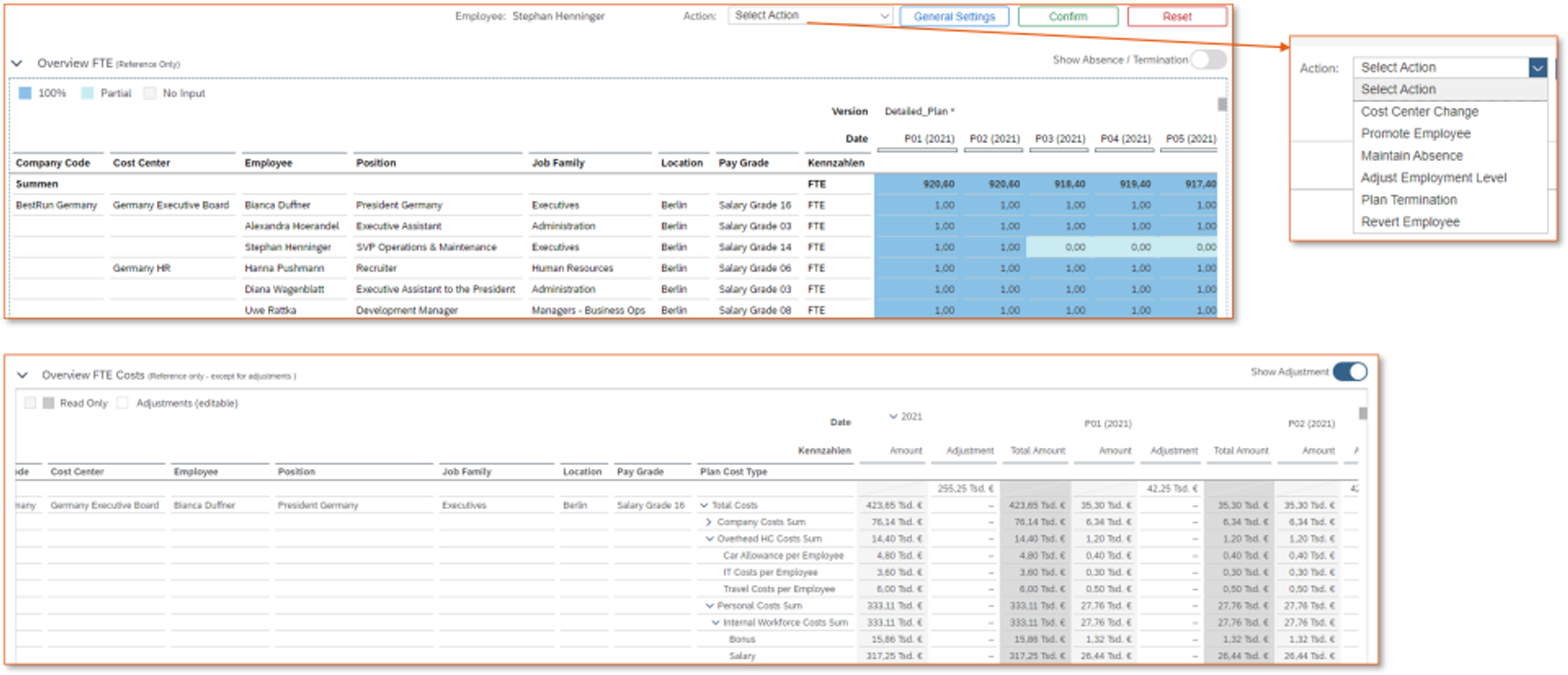This screenshot has width=1568, height=675.
Task: Click the Company Code column header
Action: pyautogui.click(x=53, y=163)
